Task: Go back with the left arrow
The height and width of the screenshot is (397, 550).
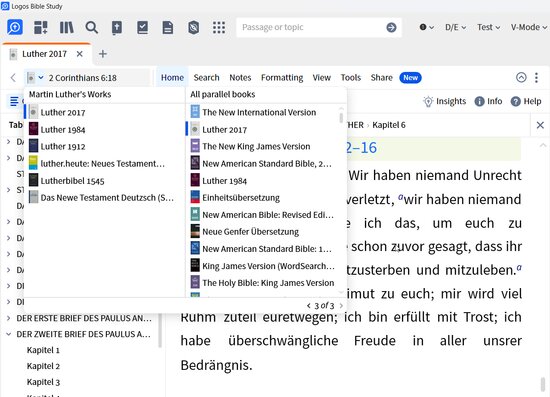Action: [x=13, y=78]
